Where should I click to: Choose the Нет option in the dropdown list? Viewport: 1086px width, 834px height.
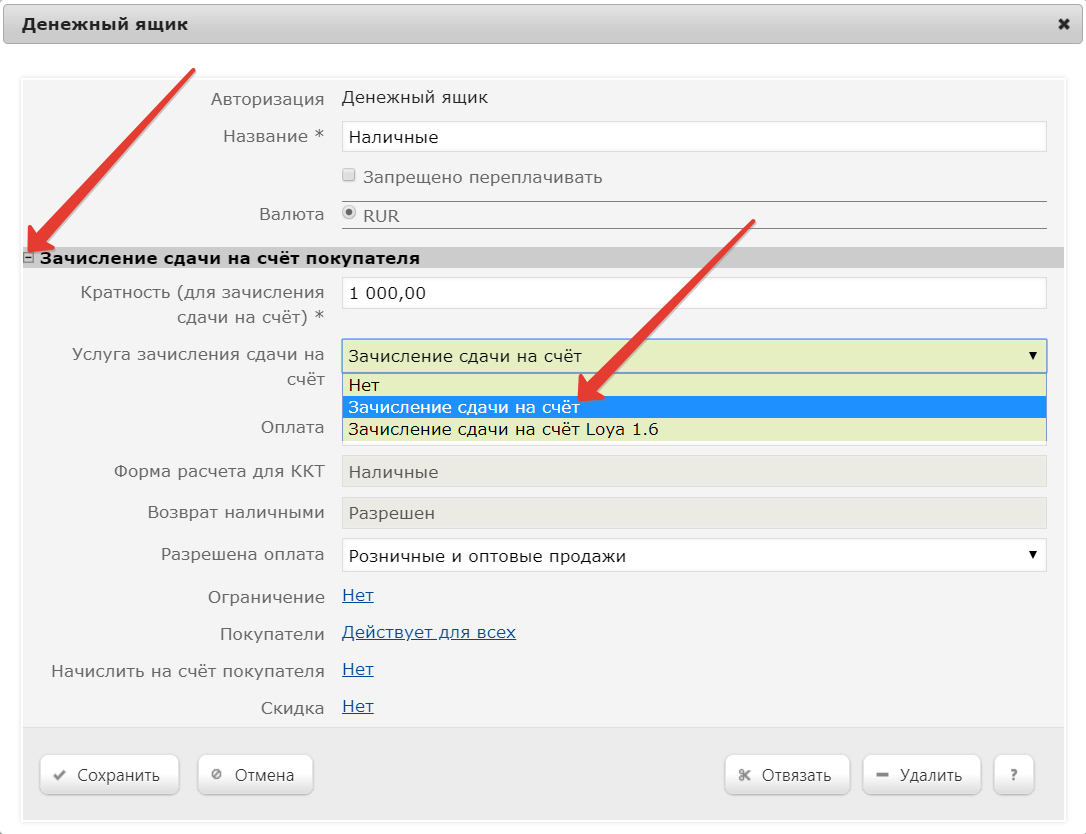pos(694,385)
